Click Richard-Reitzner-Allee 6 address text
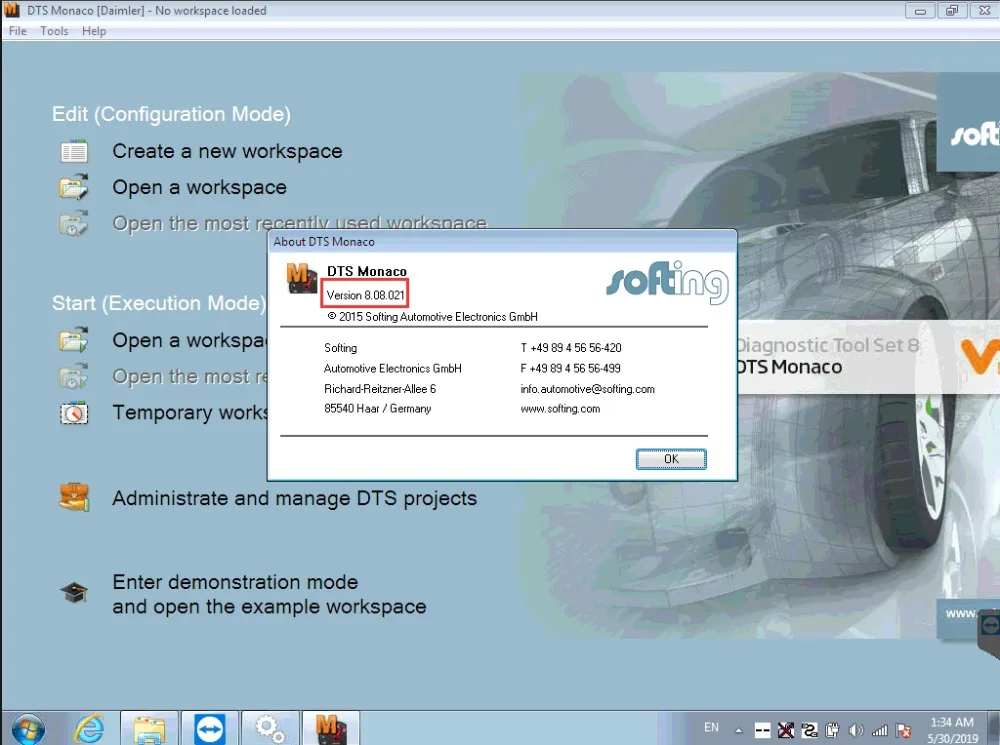Viewport: 1000px width, 745px height. (380, 388)
